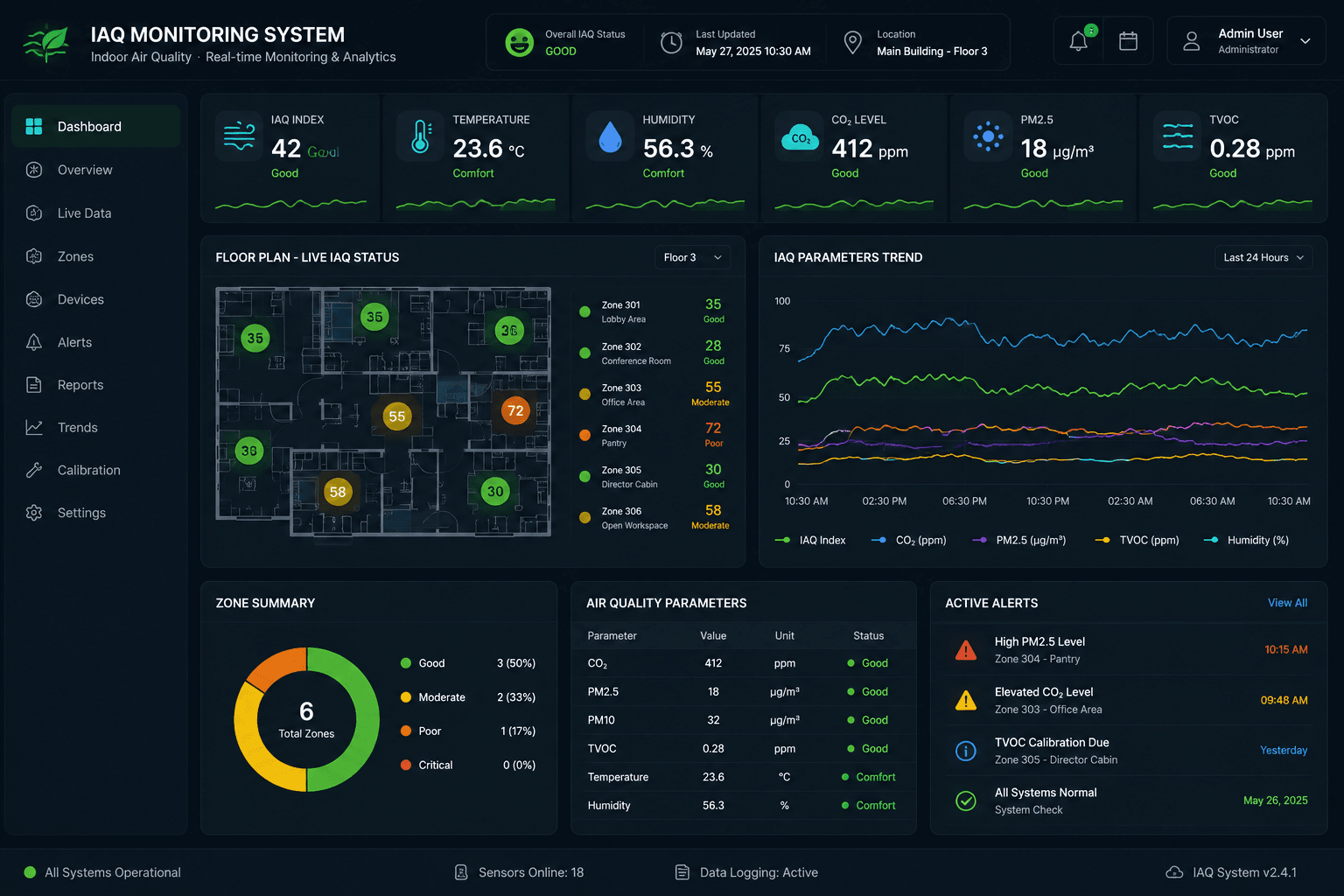
Task: Click the Last Updated clock icon
Action: click(x=671, y=42)
